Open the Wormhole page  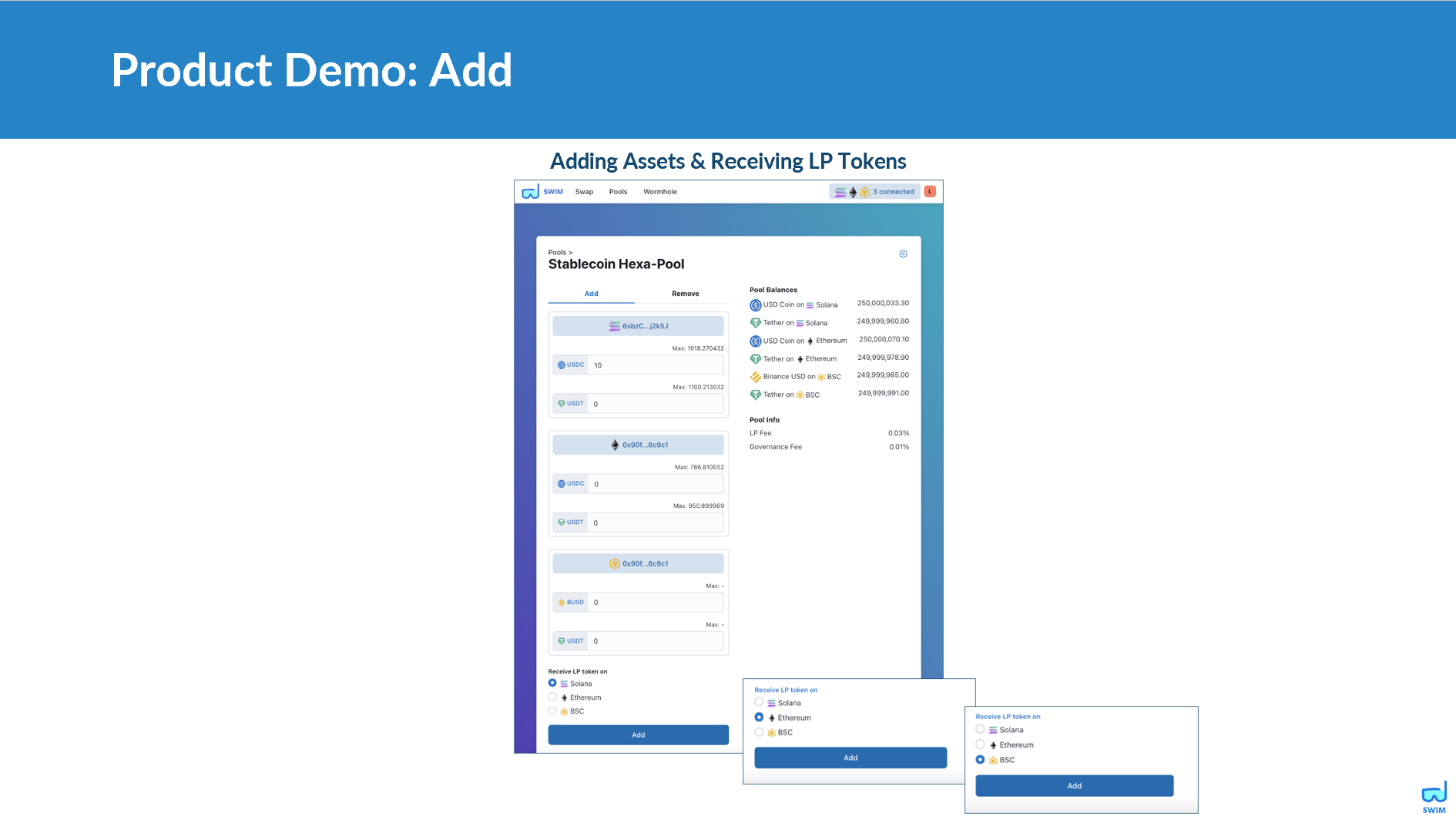click(660, 192)
